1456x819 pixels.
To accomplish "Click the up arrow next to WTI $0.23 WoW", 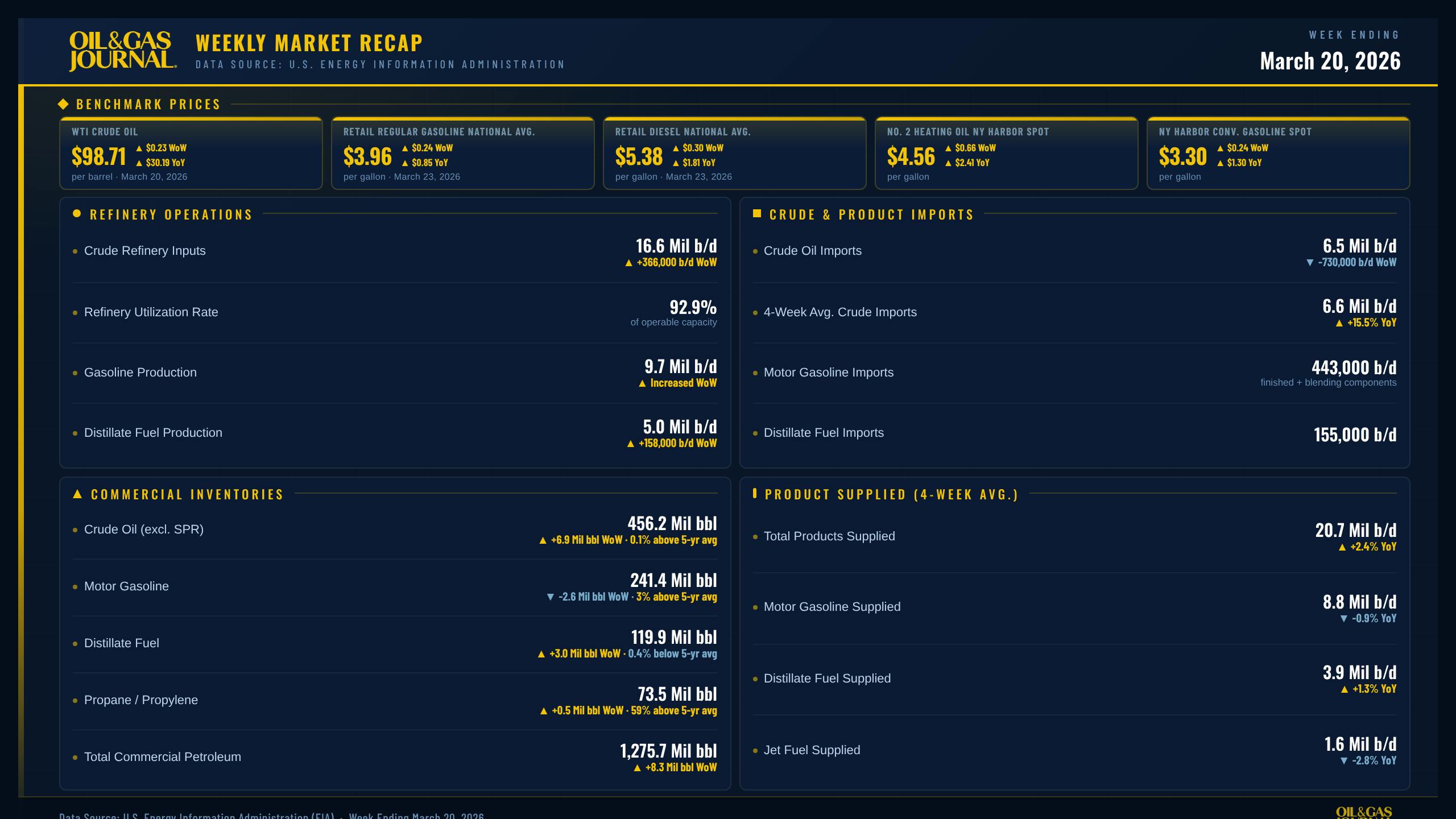I will coord(139,148).
